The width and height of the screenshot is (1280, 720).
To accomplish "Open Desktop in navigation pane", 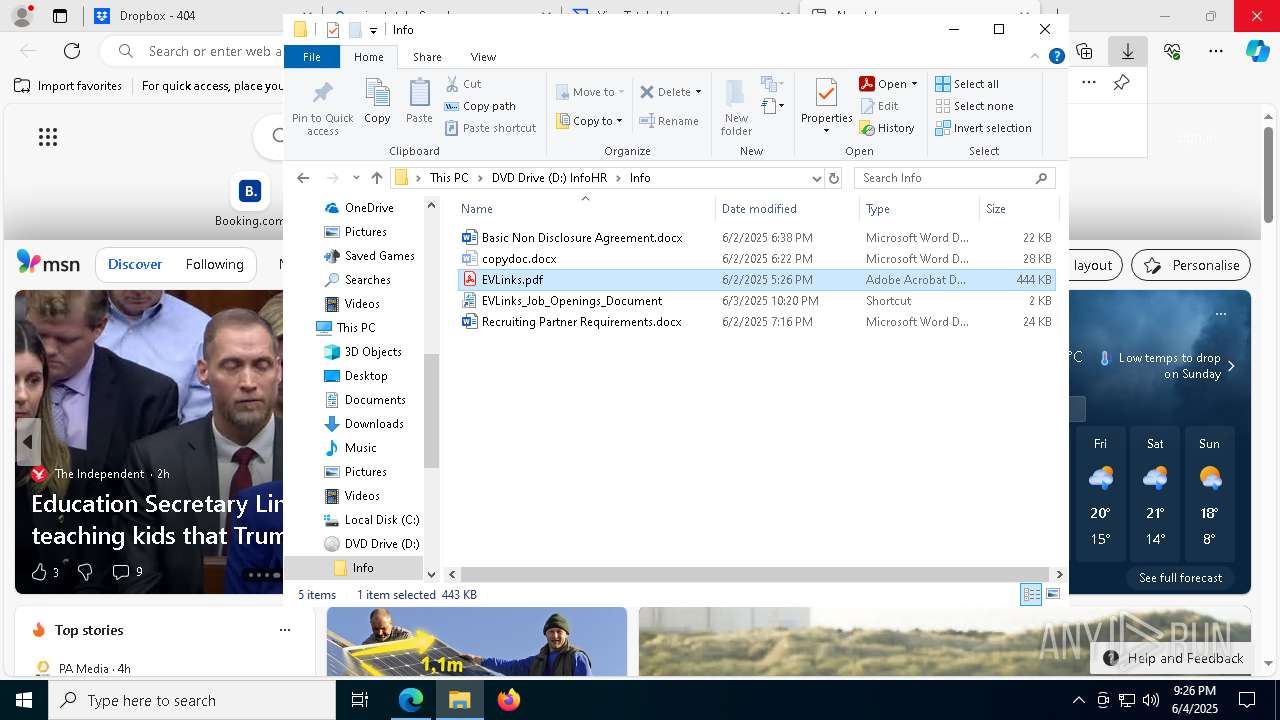I will click(356, 376).
